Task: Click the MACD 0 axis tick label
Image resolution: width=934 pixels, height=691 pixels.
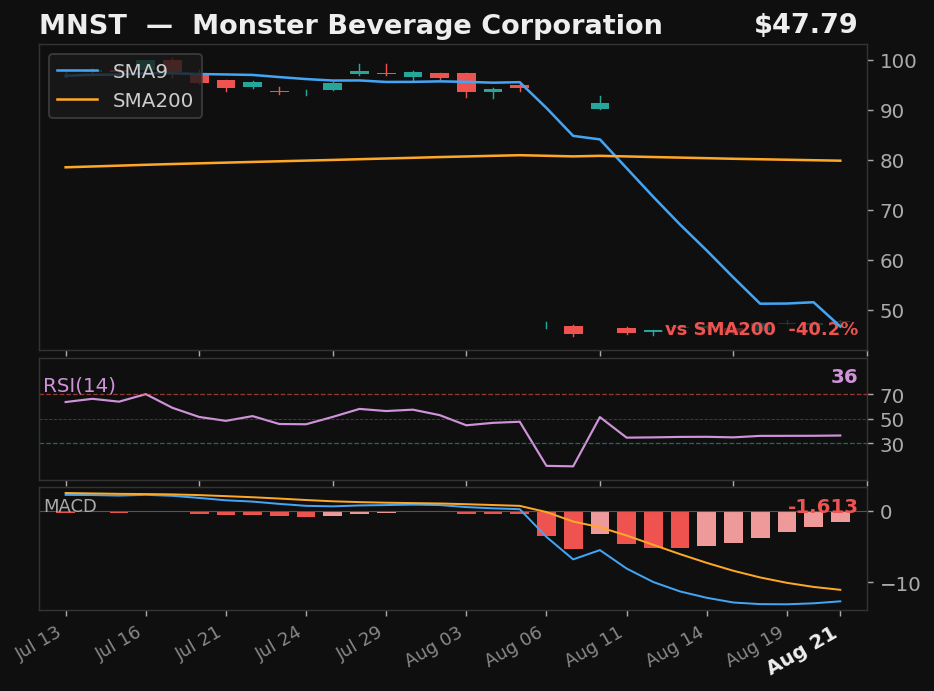Action: (886, 512)
